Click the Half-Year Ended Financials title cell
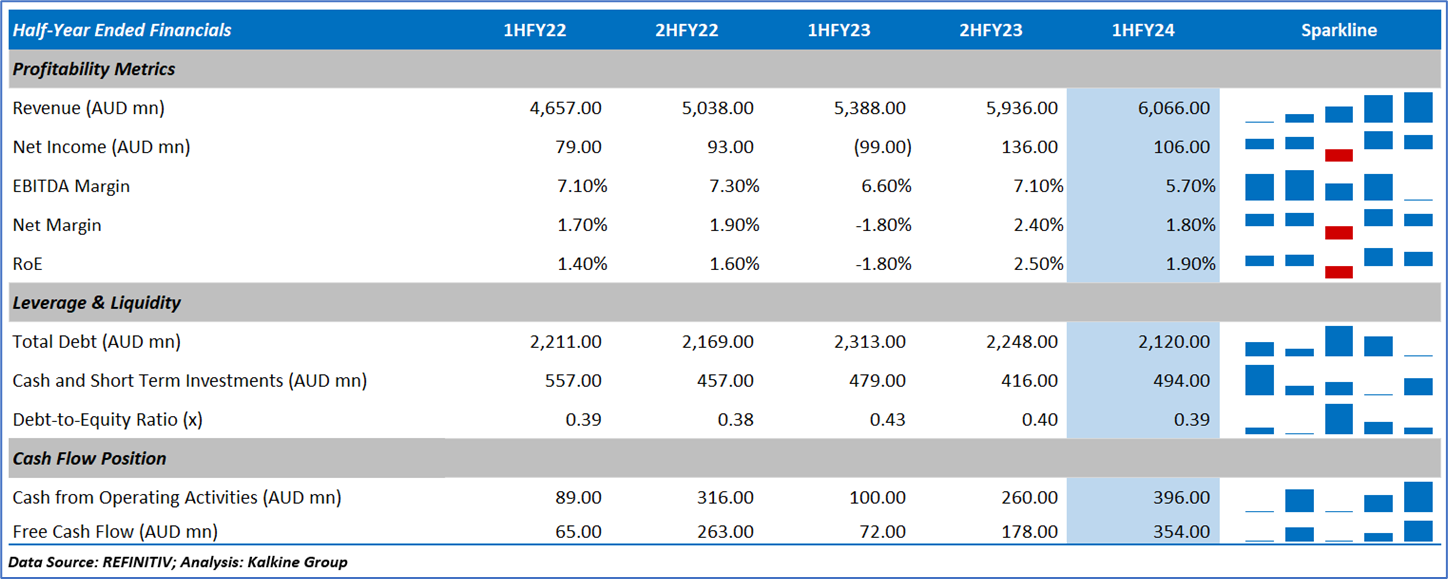 (x=121, y=30)
